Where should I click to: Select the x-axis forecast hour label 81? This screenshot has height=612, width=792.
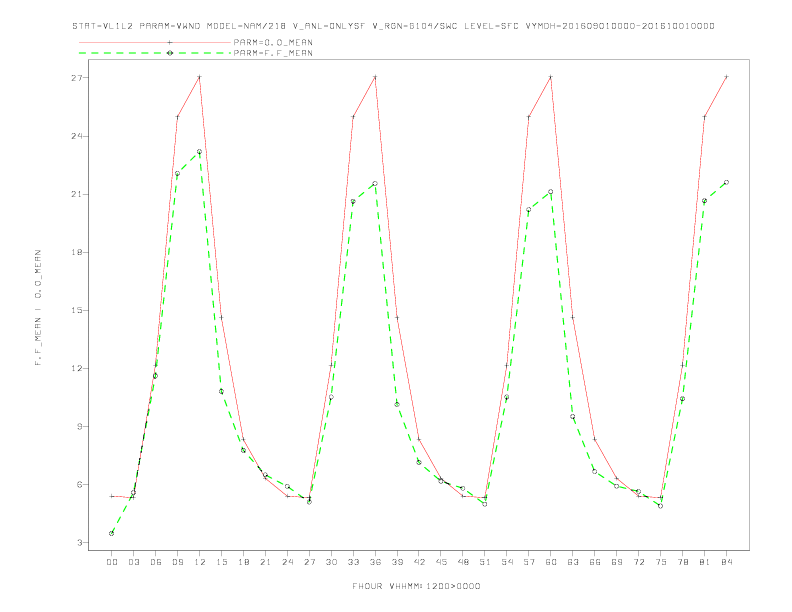705,562
